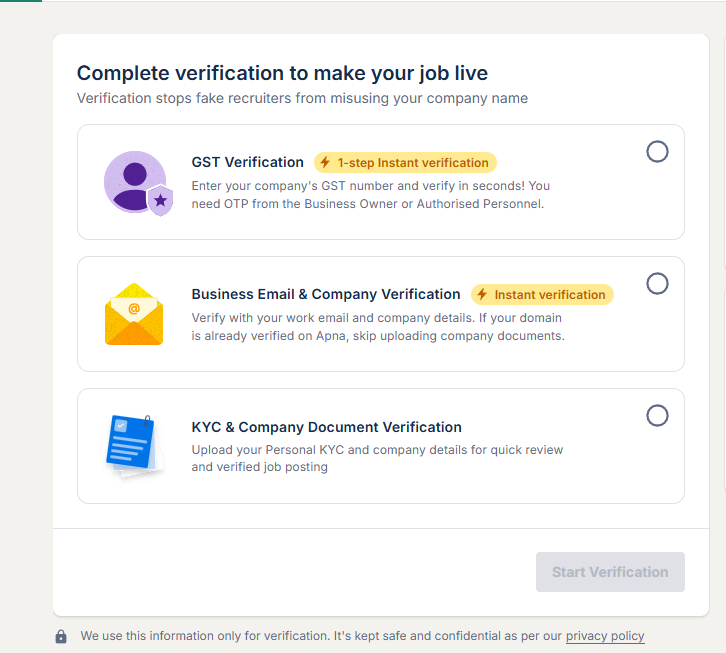Open the privacy policy link
This screenshot has height=653, width=726.
(x=605, y=636)
